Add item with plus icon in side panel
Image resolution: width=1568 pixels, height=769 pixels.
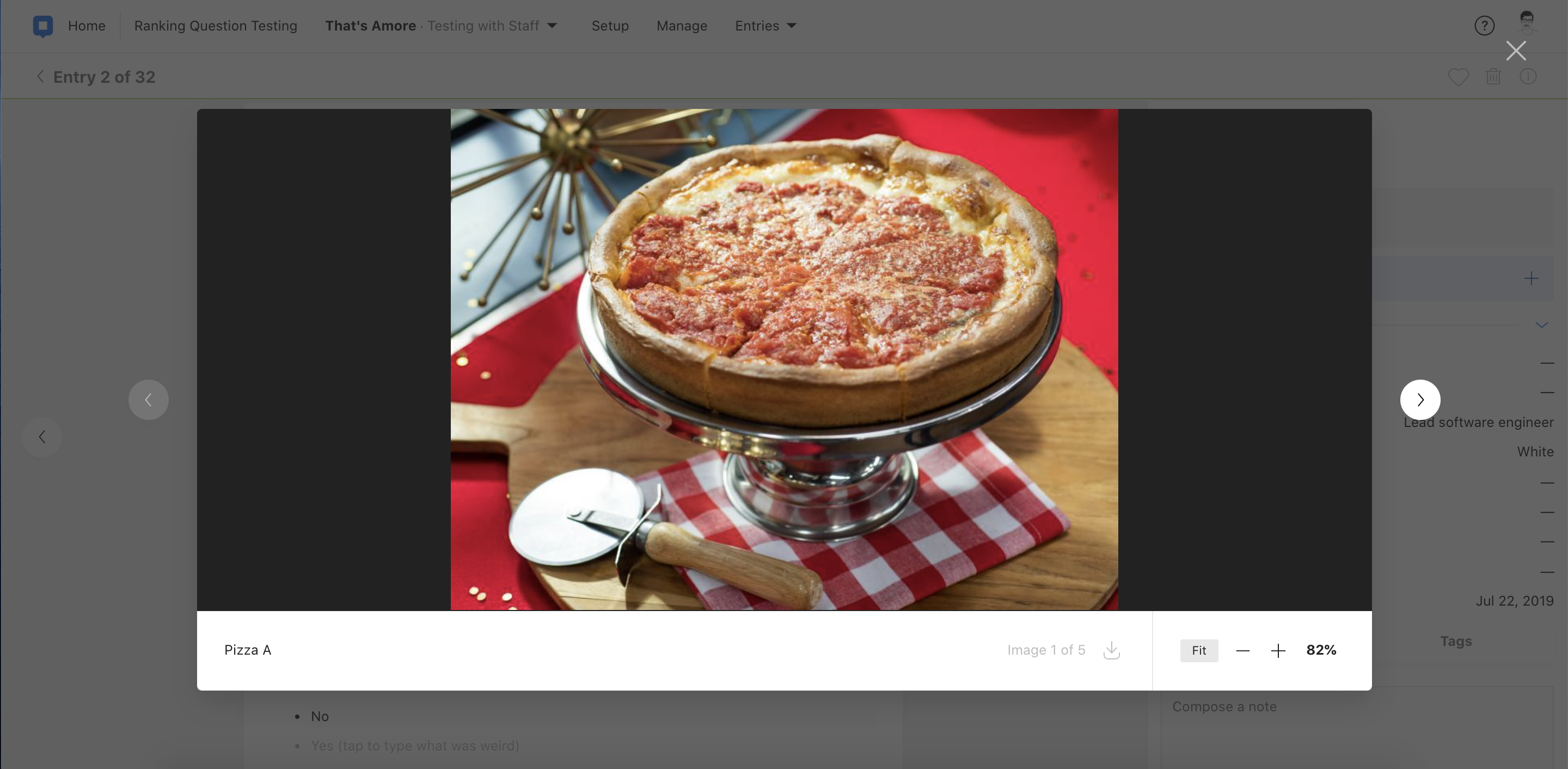coord(1531,278)
